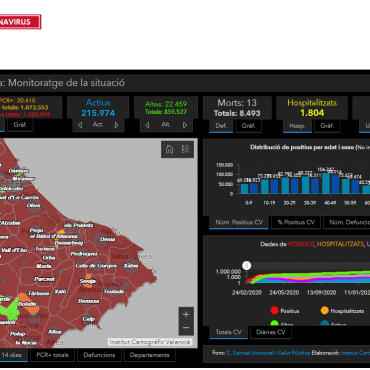The height and width of the screenshot is (370, 370).
Task: Switch to Núm. Positius CV tab
Action: (239, 222)
